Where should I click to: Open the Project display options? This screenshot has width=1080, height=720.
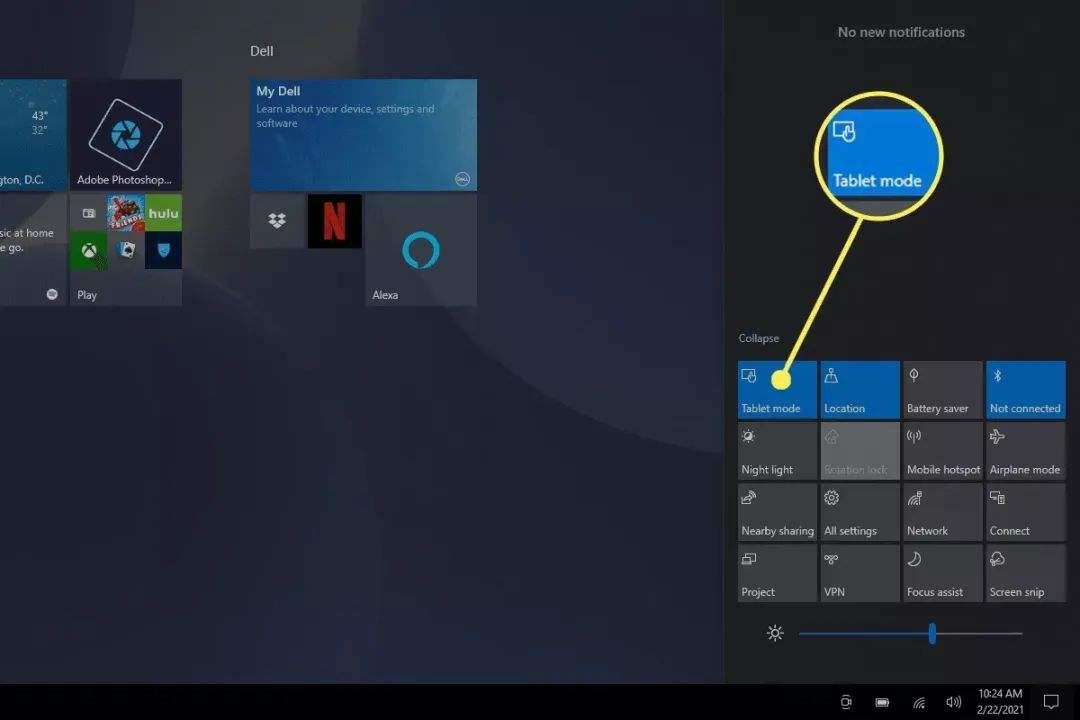pyautogui.click(x=777, y=573)
